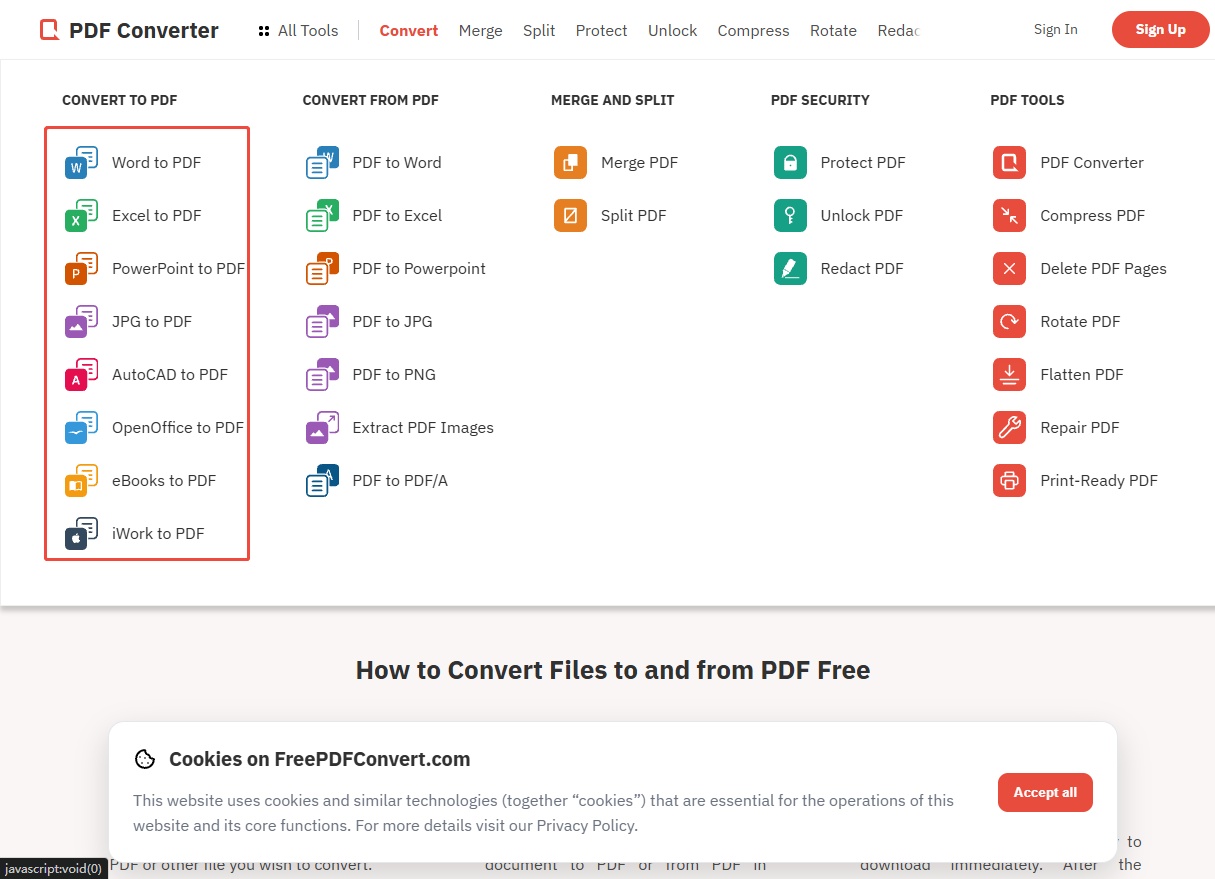Viewport: 1215px width, 879px height.
Task: Accept all cookies
Action: coord(1045,792)
